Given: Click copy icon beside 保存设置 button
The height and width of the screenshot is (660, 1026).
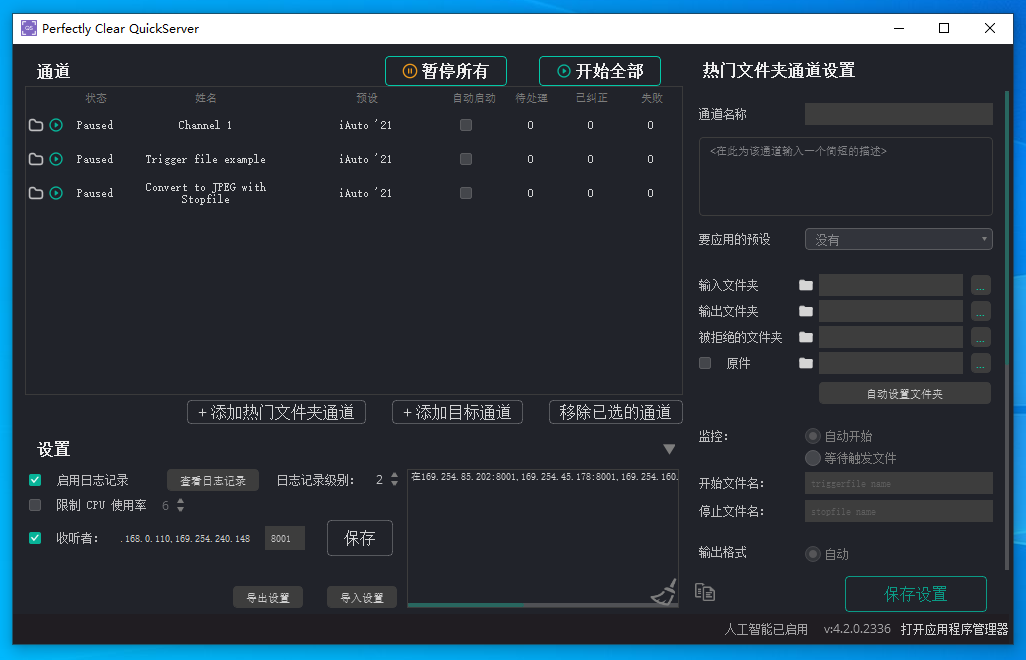Looking at the screenshot, I should pos(705,592).
